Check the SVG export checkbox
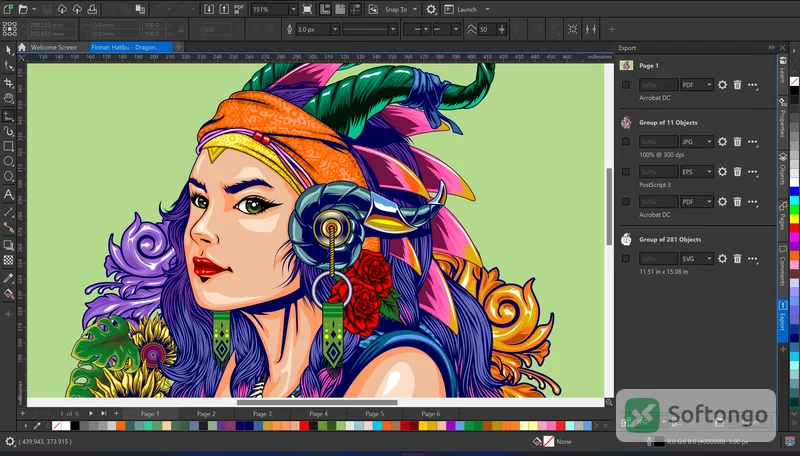800x456 pixels. click(x=626, y=259)
